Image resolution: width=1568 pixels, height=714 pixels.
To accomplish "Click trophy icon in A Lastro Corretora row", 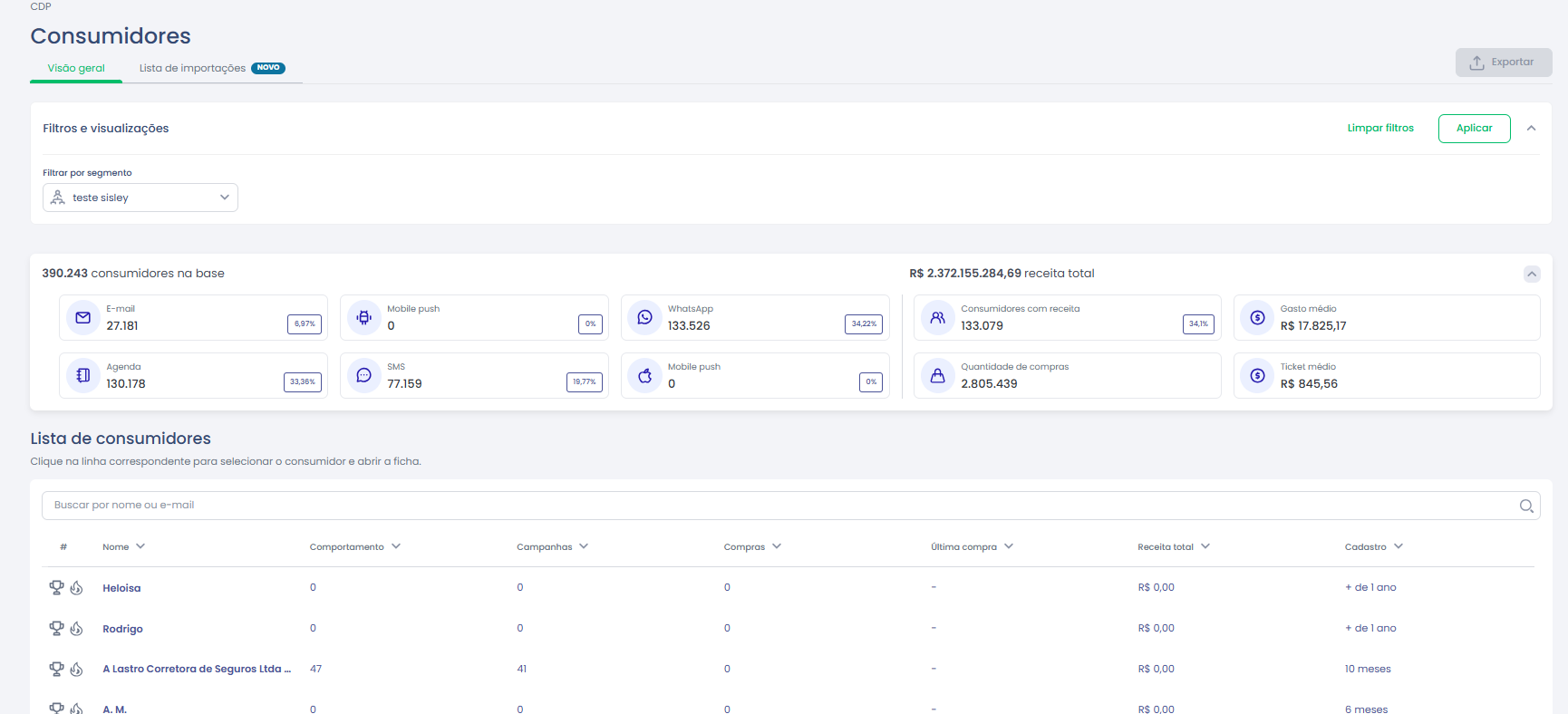I will point(57,669).
